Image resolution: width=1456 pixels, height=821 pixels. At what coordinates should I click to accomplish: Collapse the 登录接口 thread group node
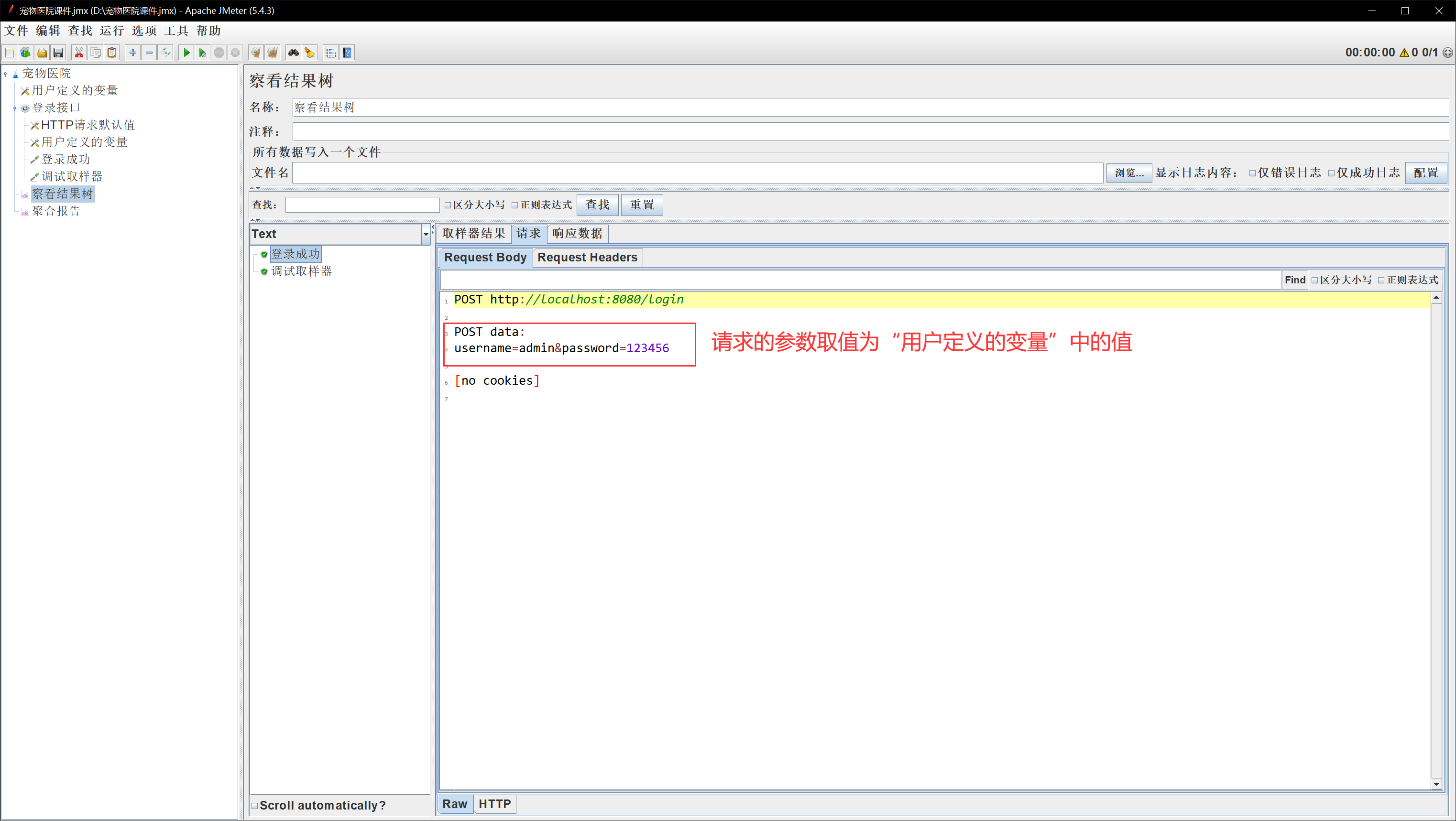[x=15, y=108]
